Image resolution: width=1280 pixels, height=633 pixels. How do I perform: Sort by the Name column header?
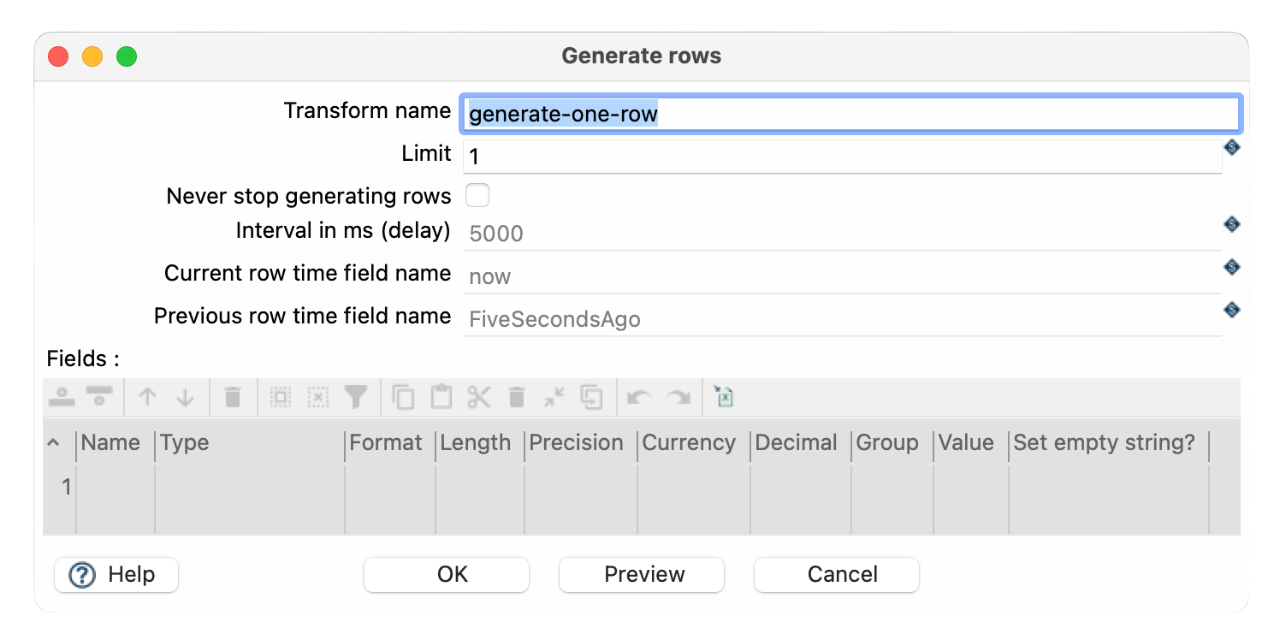coord(111,443)
